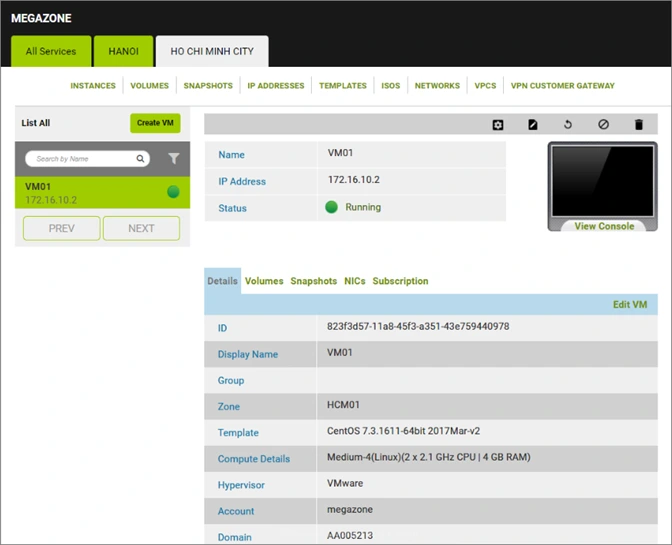Screen dimensions: 672x545
Task: Open VPN CUSTOMER GATEWAY section
Action: (x=563, y=86)
